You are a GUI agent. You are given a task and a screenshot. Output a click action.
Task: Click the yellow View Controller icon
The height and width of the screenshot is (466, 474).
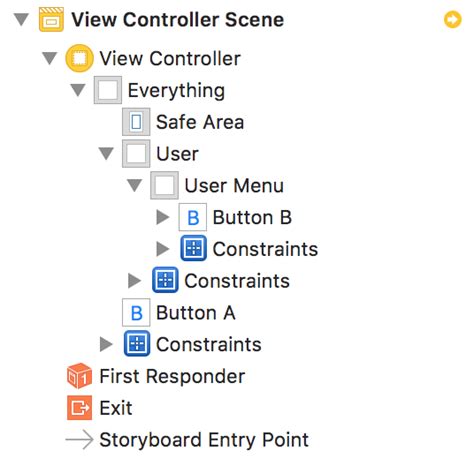pos(79,58)
